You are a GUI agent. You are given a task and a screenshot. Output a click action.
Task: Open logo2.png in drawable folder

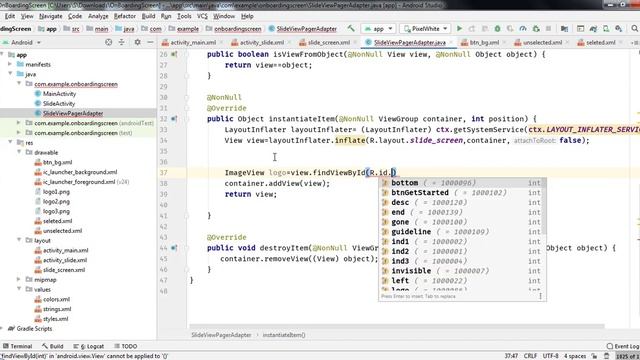tap(56, 202)
